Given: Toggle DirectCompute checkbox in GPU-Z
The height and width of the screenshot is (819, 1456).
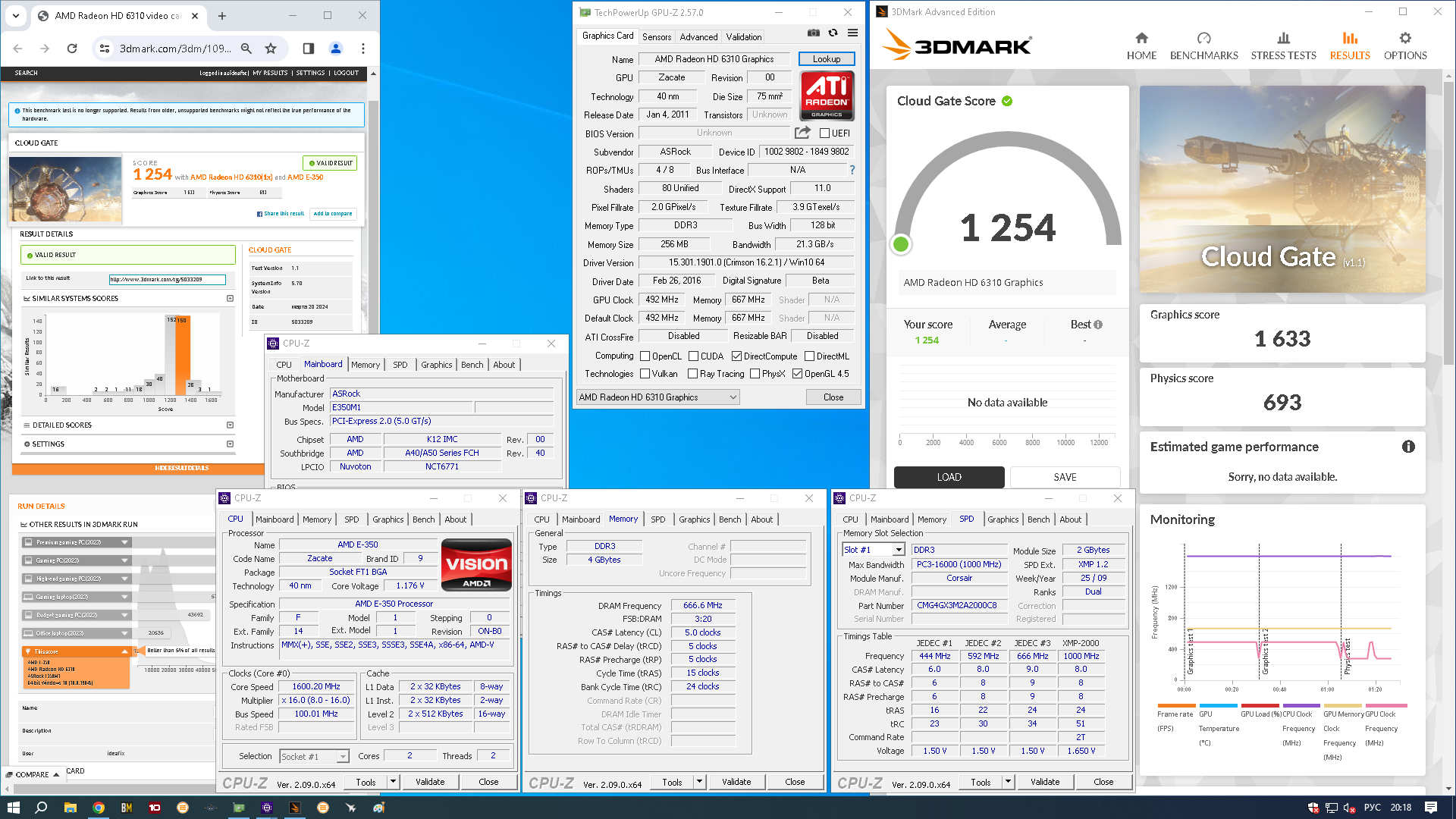Looking at the screenshot, I should 736,356.
